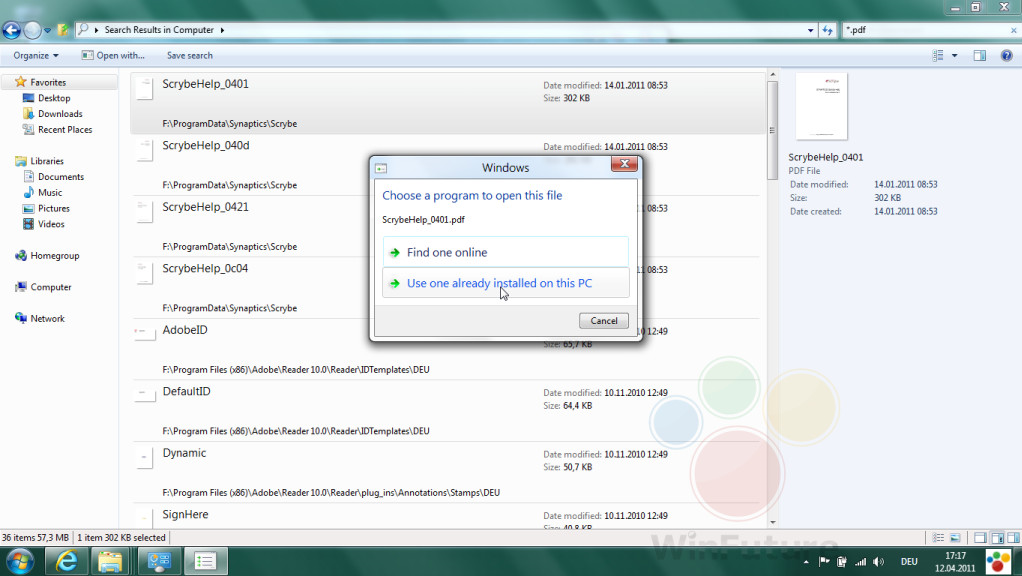Click the scrollbar up arrow
1022x576 pixels.
(x=772, y=75)
